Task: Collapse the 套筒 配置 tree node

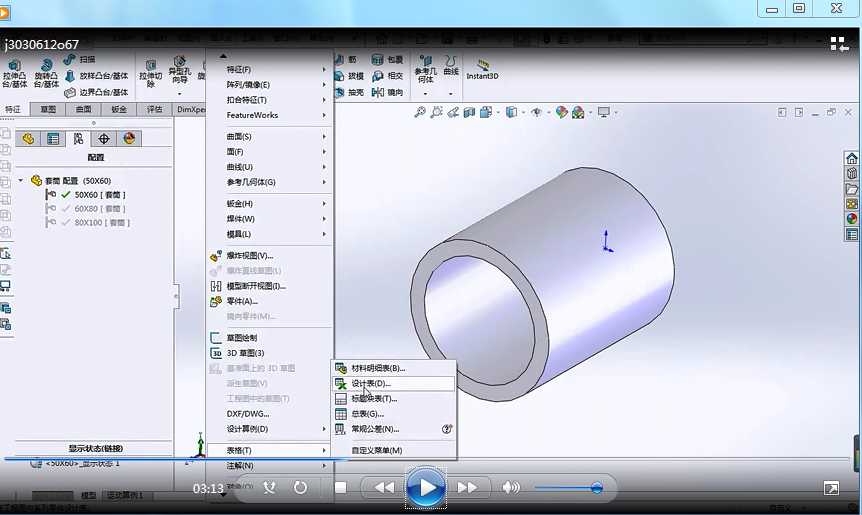Action: (21, 181)
